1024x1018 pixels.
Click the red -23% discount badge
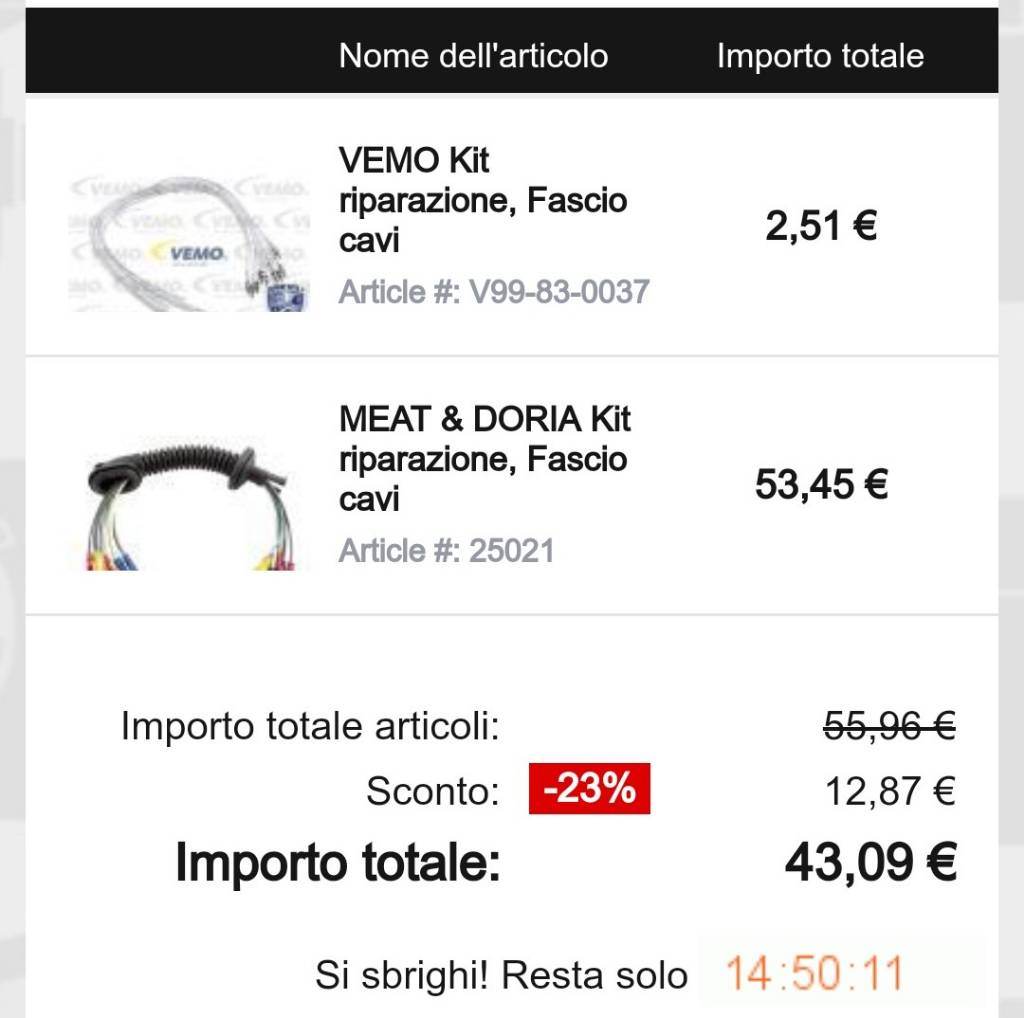coord(589,789)
